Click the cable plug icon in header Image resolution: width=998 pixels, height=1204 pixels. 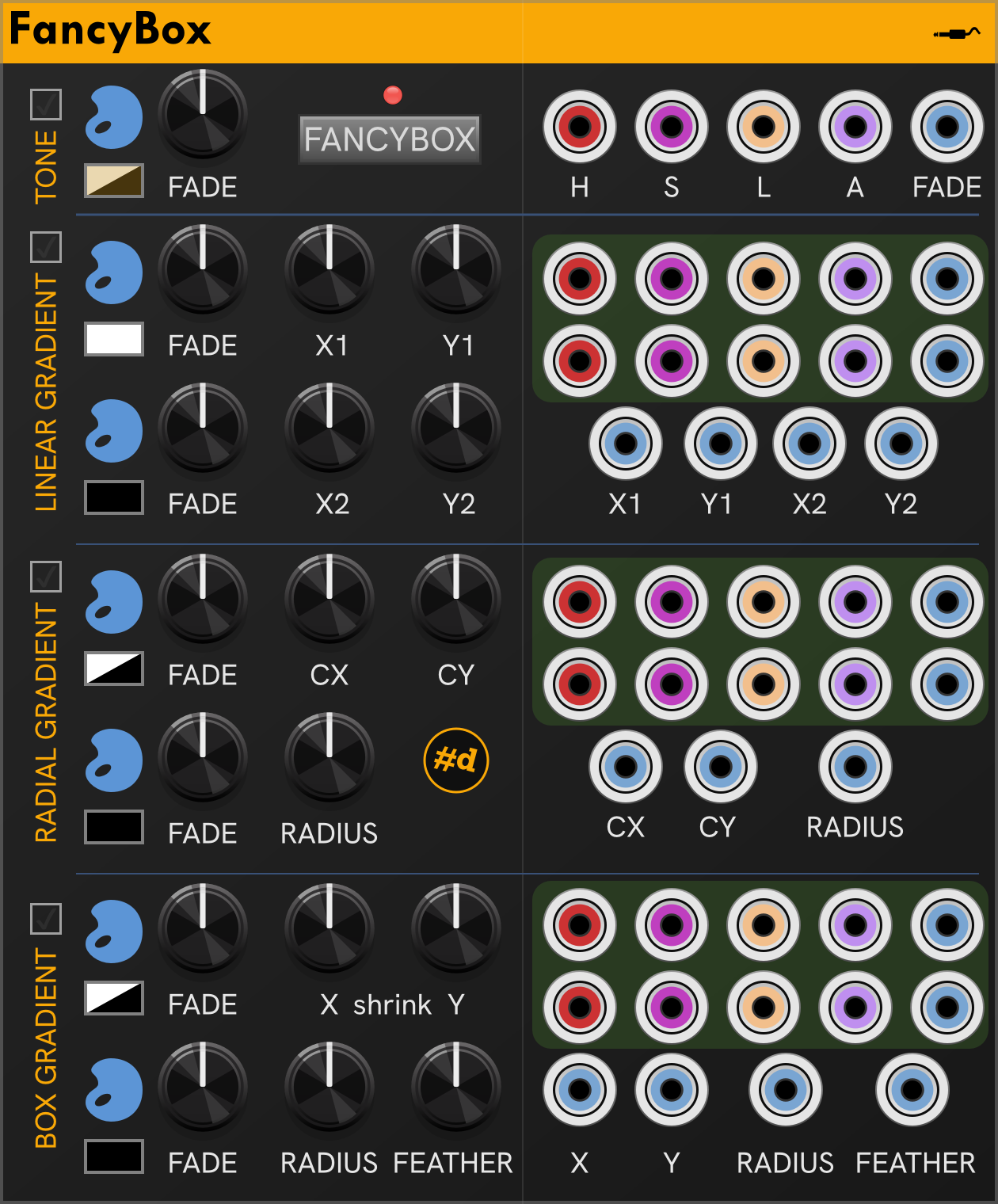point(956,33)
